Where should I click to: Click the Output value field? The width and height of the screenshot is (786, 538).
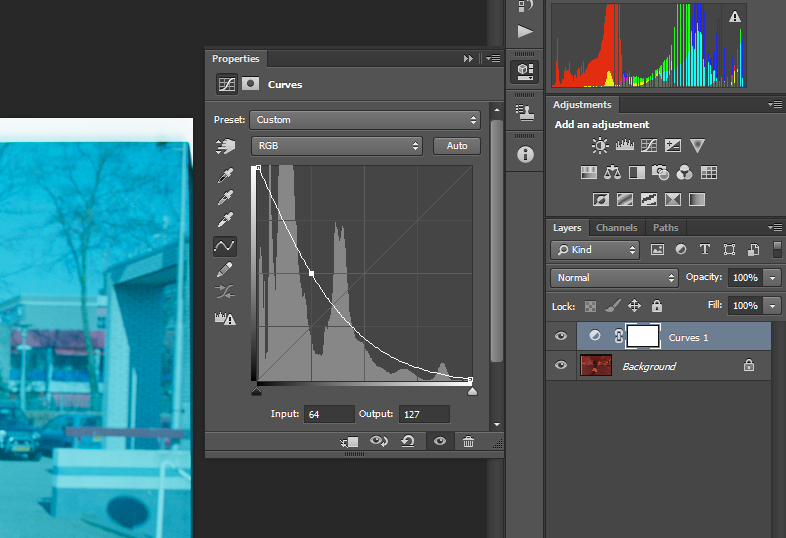(424, 414)
